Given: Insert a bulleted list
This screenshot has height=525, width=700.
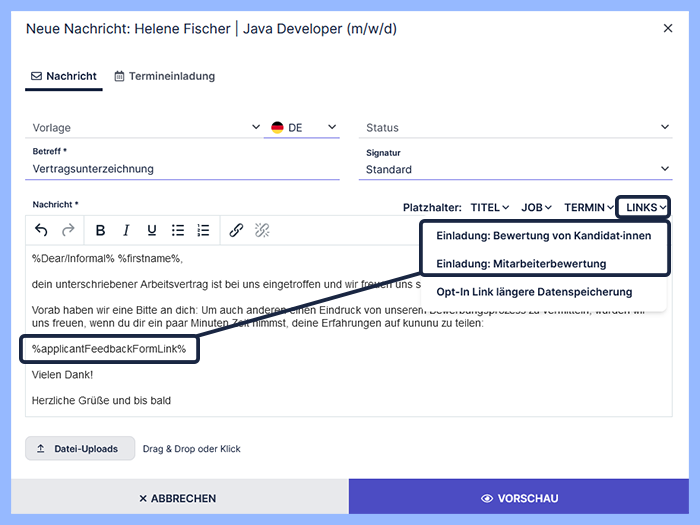Looking at the screenshot, I should pyautogui.click(x=178, y=230).
